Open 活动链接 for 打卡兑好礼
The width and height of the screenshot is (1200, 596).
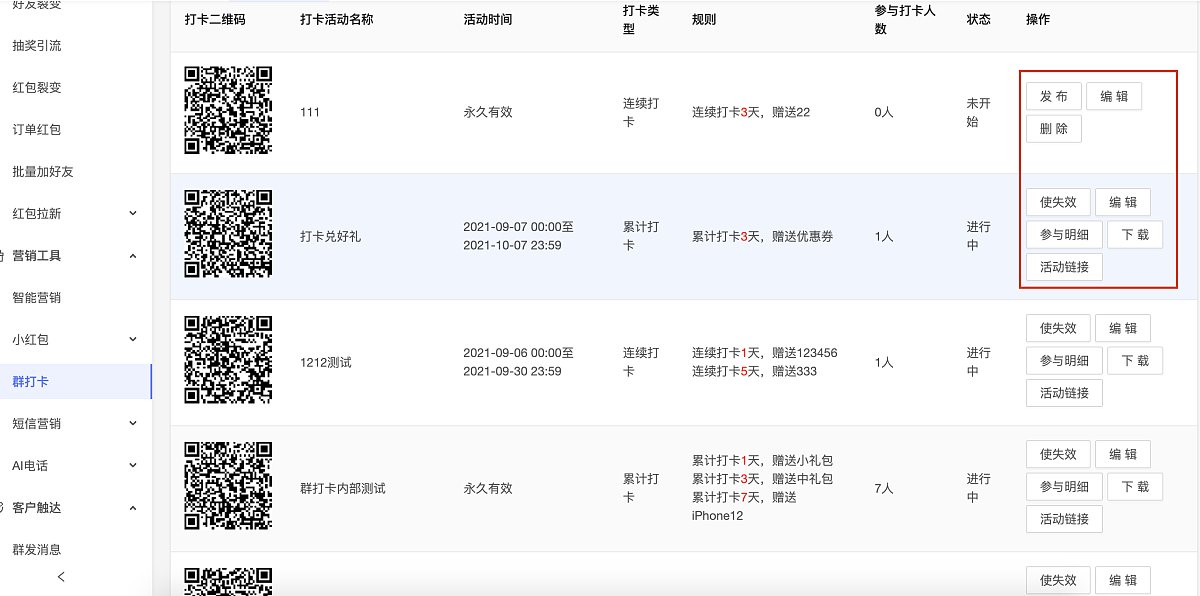click(x=1064, y=267)
